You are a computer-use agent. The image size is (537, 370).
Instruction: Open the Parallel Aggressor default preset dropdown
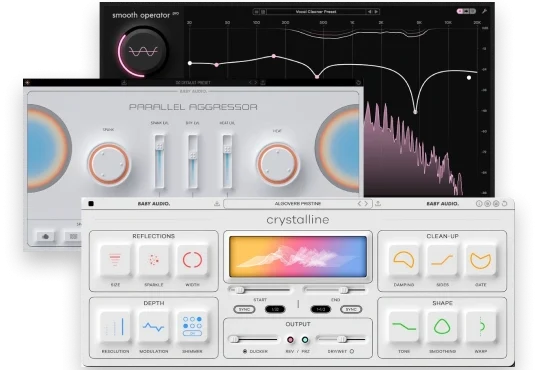click(193, 83)
